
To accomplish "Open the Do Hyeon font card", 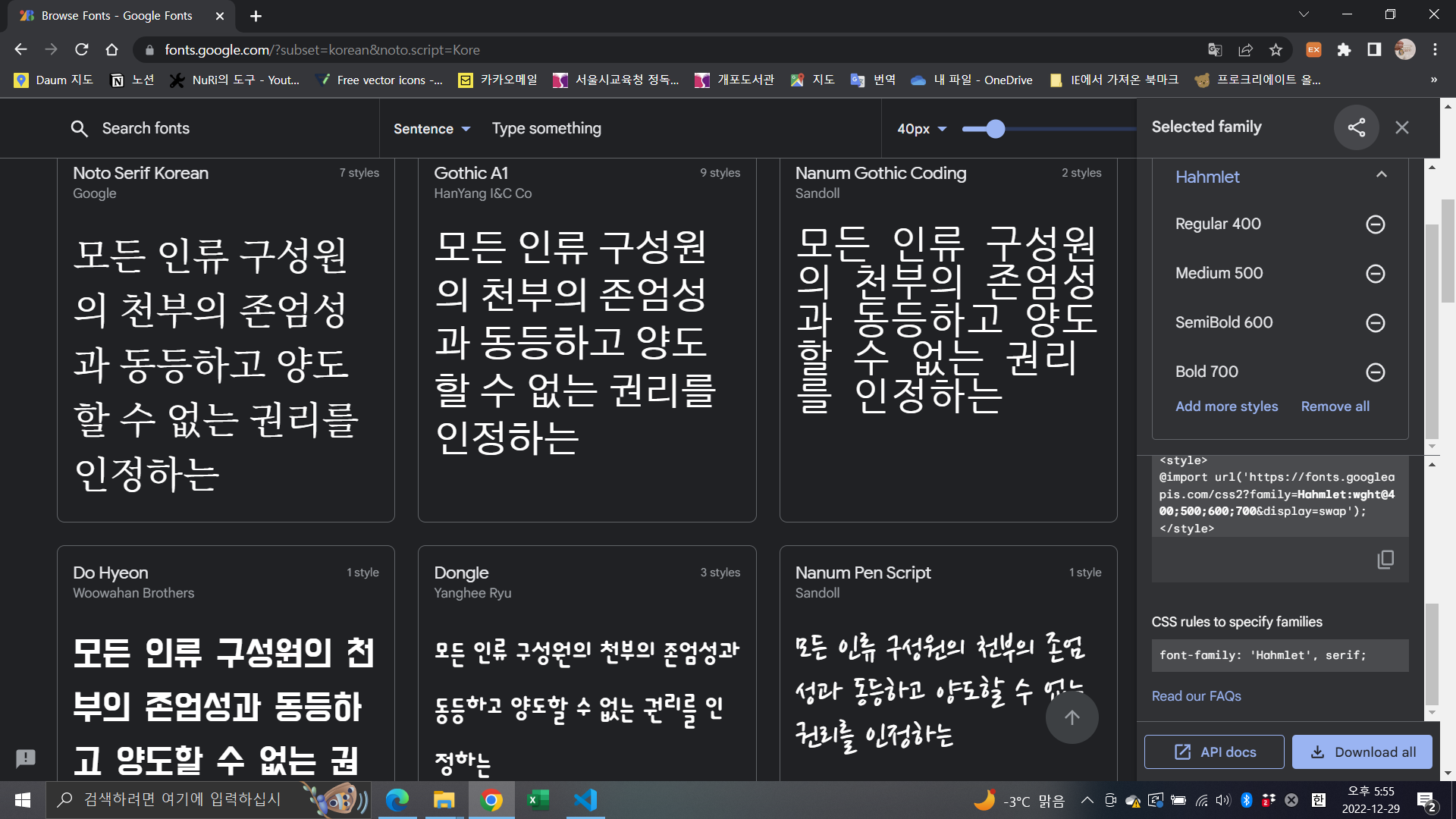I will (x=225, y=664).
